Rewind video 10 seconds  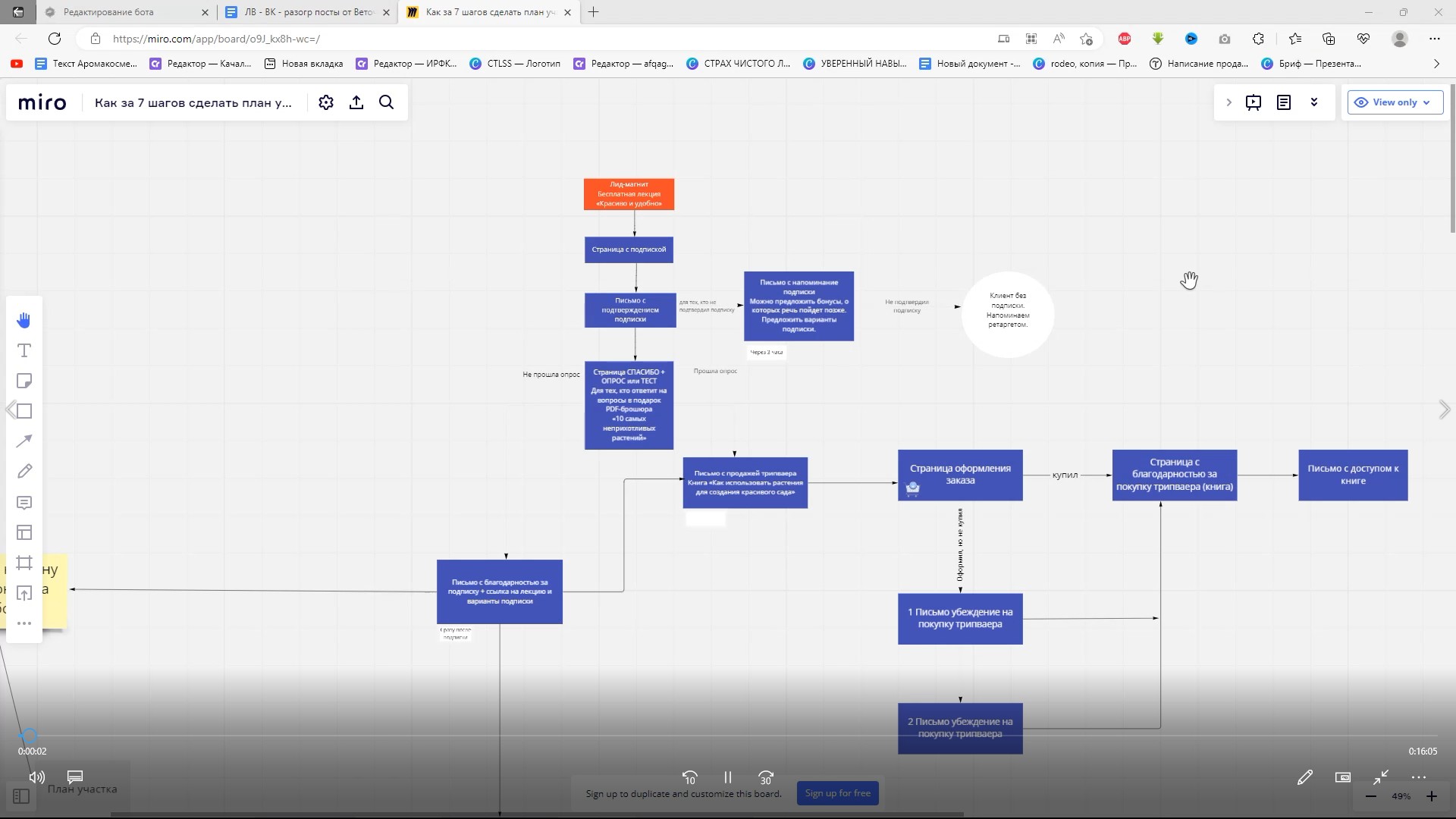689,777
